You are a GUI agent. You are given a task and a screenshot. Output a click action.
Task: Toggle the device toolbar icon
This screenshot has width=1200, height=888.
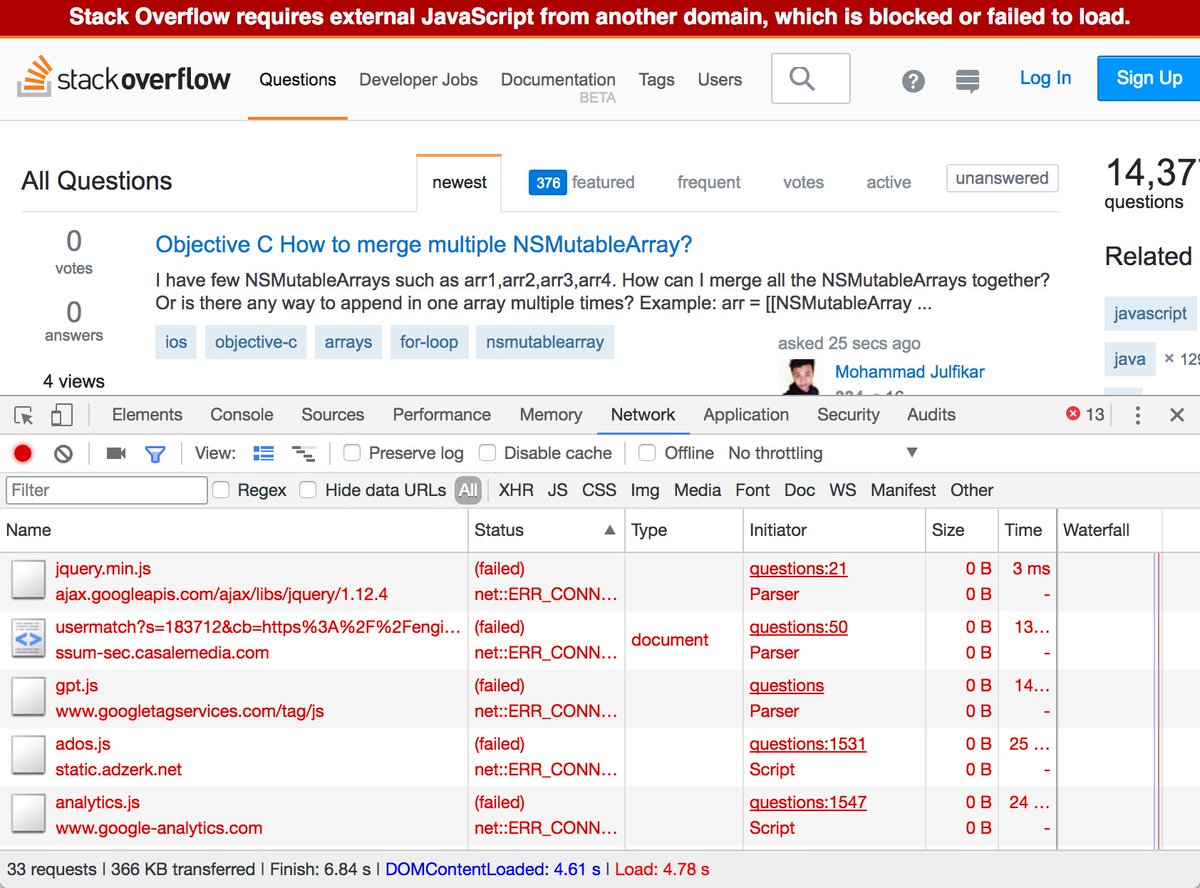62,415
